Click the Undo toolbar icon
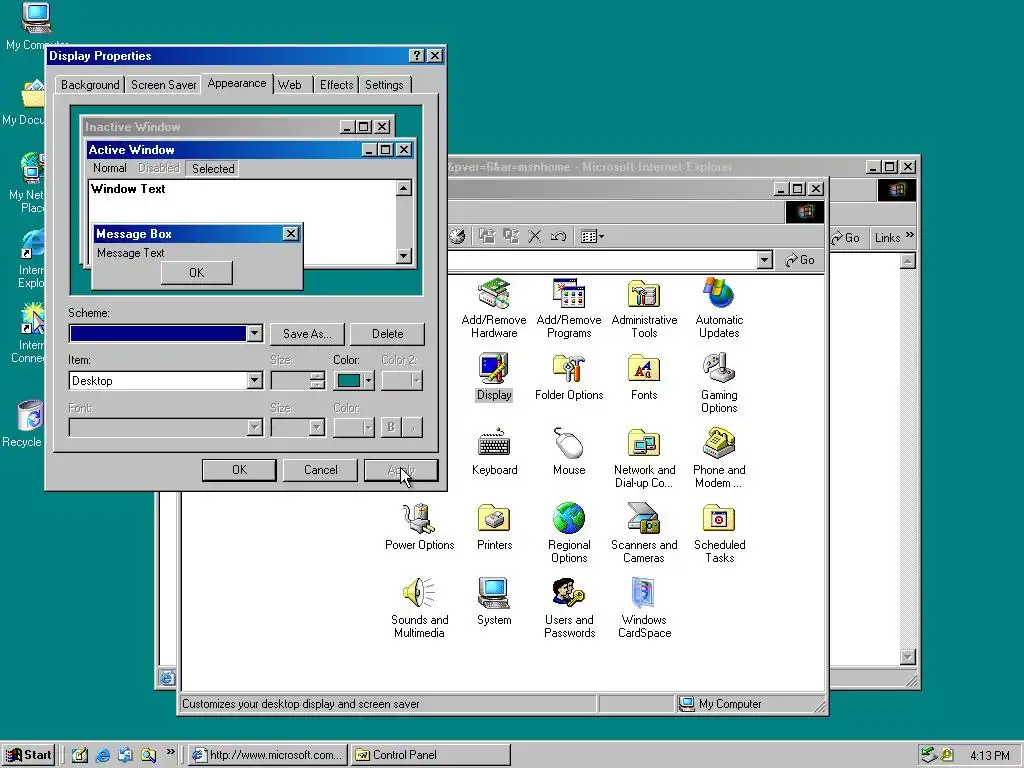This screenshot has width=1024, height=768. (558, 236)
